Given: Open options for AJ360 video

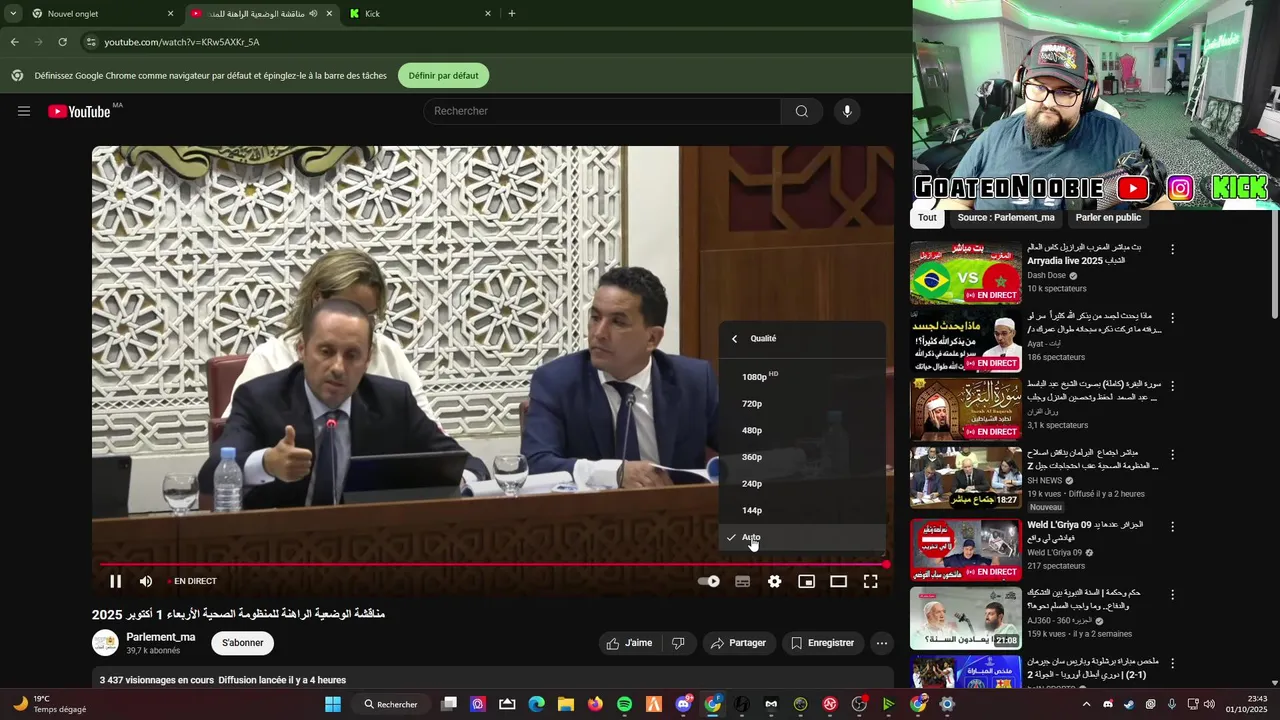Looking at the screenshot, I should coord(1172,595).
